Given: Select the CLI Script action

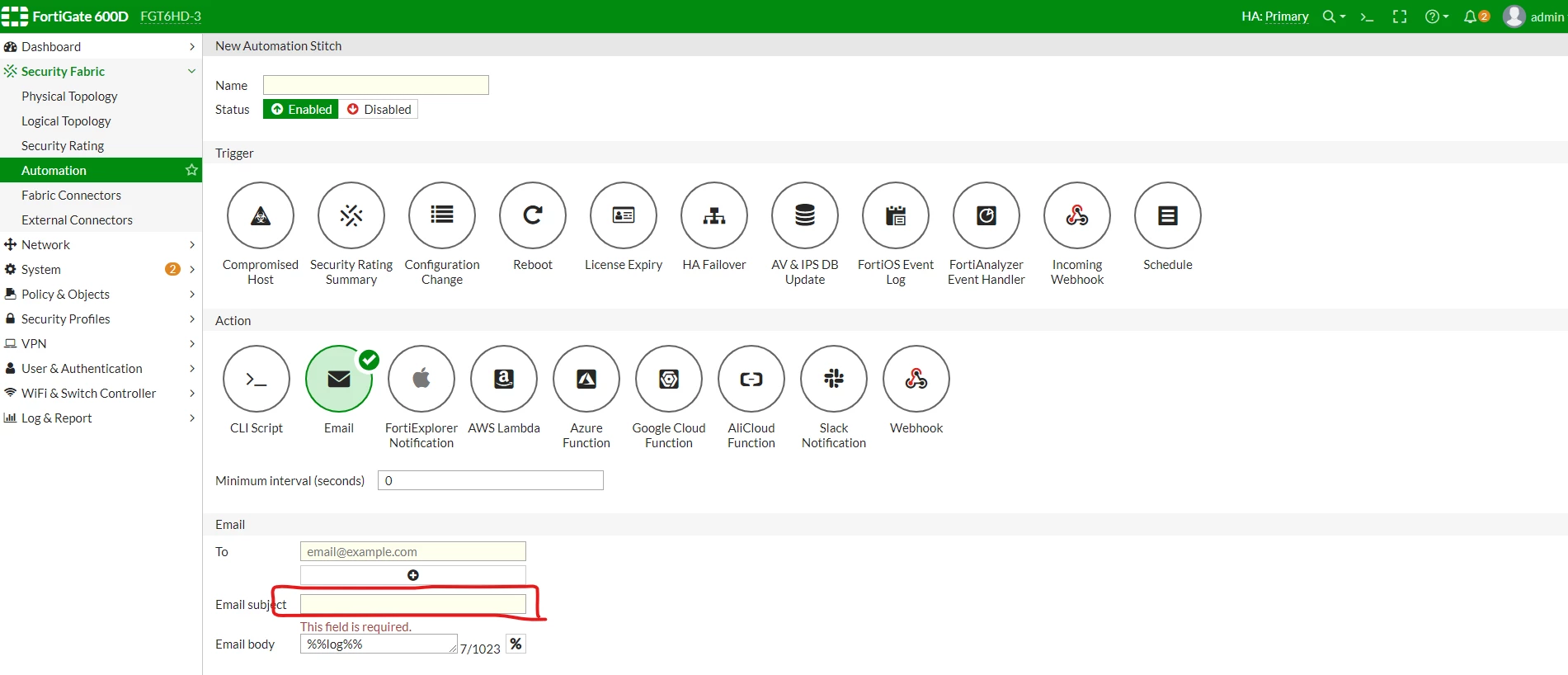Looking at the screenshot, I should coord(257,379).
